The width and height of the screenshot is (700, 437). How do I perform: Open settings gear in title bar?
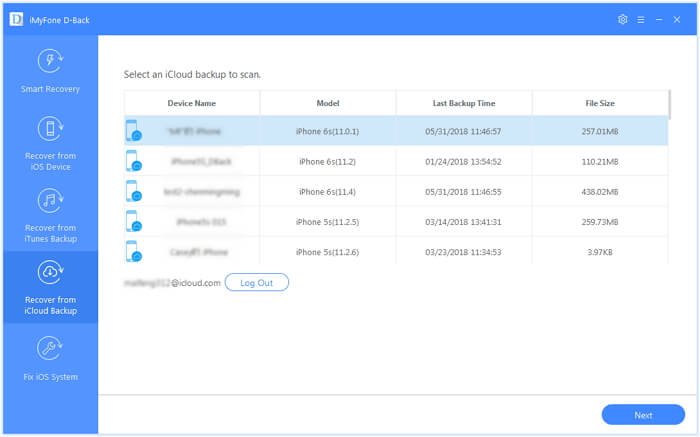(x=623, y=20)
